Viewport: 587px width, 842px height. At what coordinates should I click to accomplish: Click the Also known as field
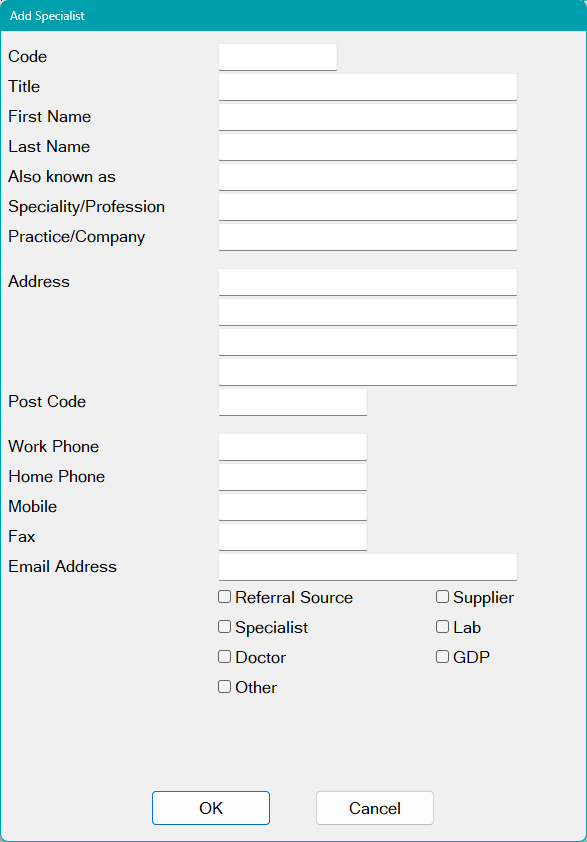[x=367, y=176]
